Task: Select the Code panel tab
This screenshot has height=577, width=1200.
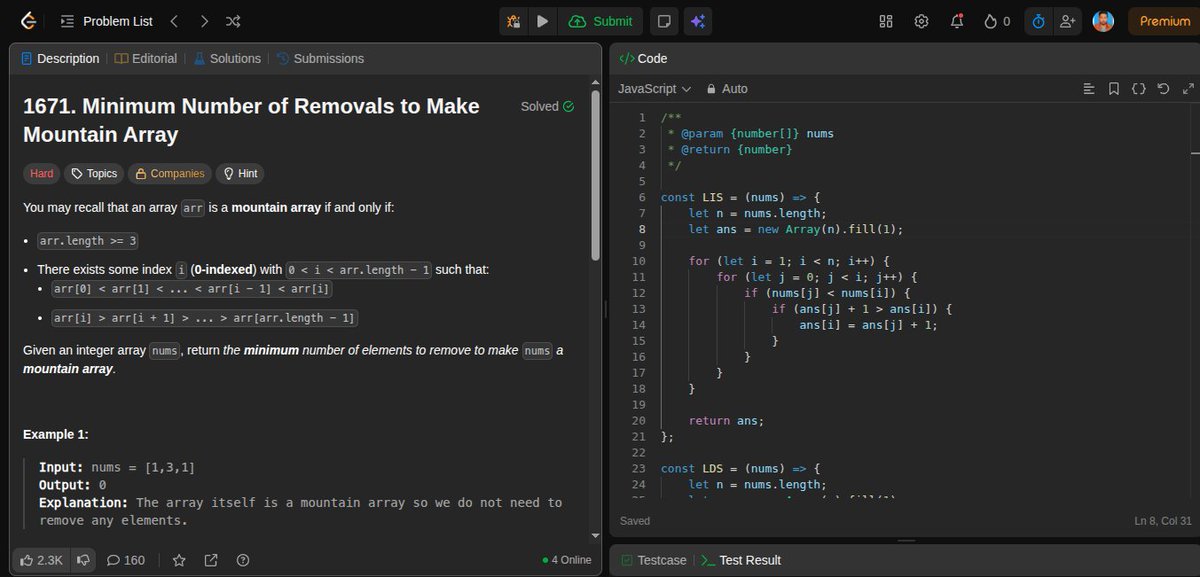Action: pyautogui.click(x=643, y=58)
